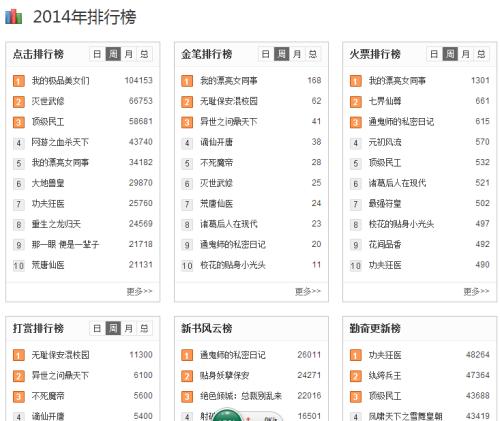Open 无耻保安混校园 in 金笔排行榜

click(x=229, y=101)
